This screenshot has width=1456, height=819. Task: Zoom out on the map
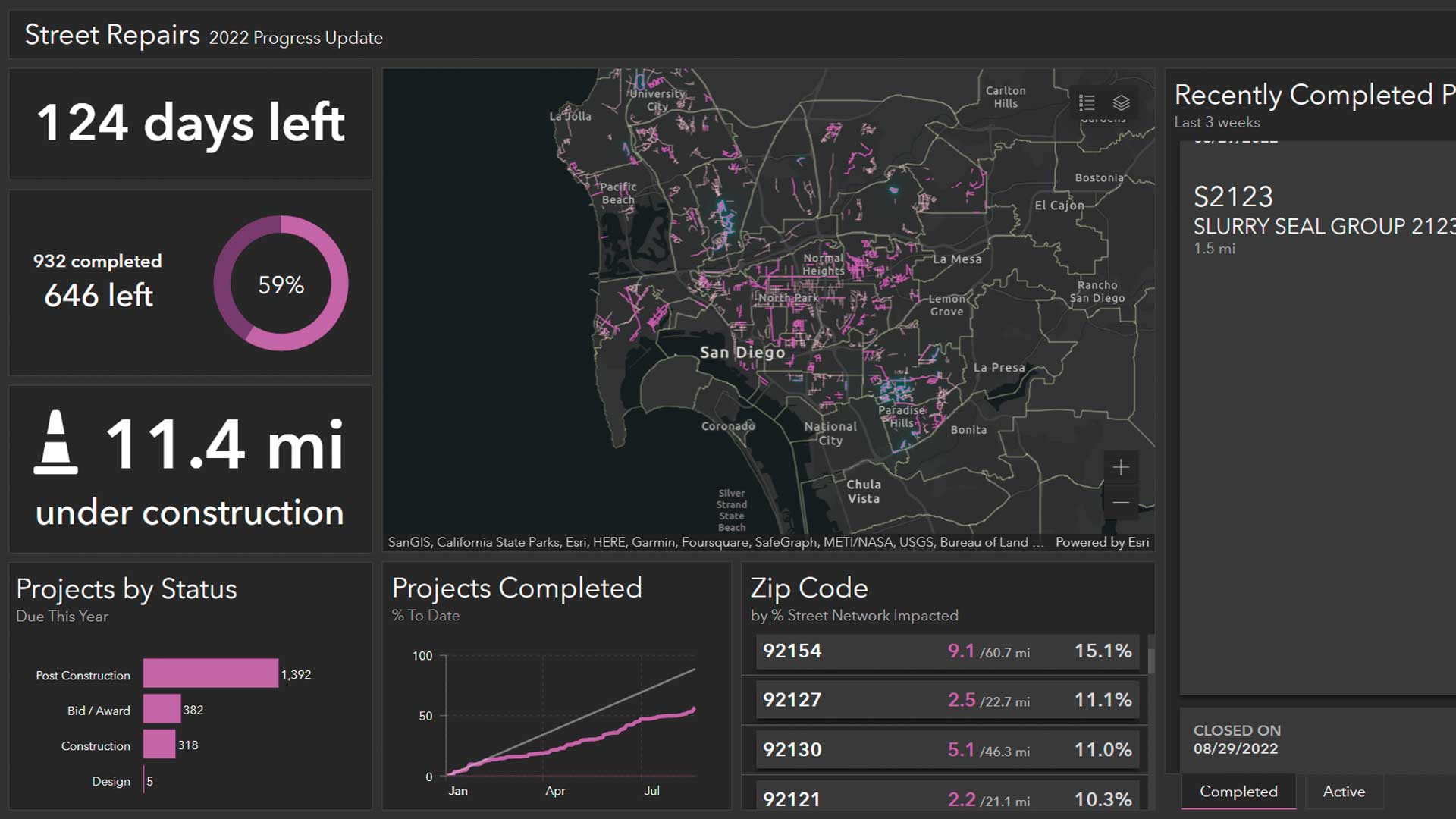1121,502
